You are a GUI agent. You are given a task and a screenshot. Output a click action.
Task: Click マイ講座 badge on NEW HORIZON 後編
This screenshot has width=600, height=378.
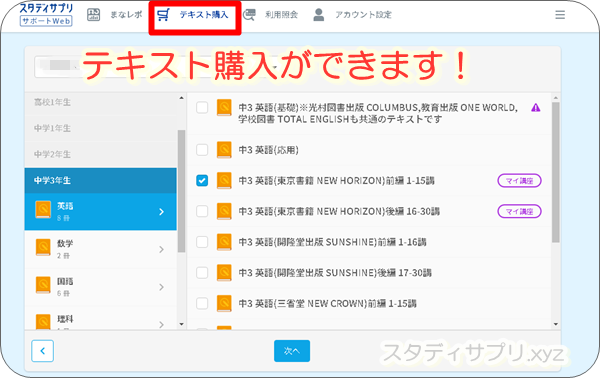(519, 211)
